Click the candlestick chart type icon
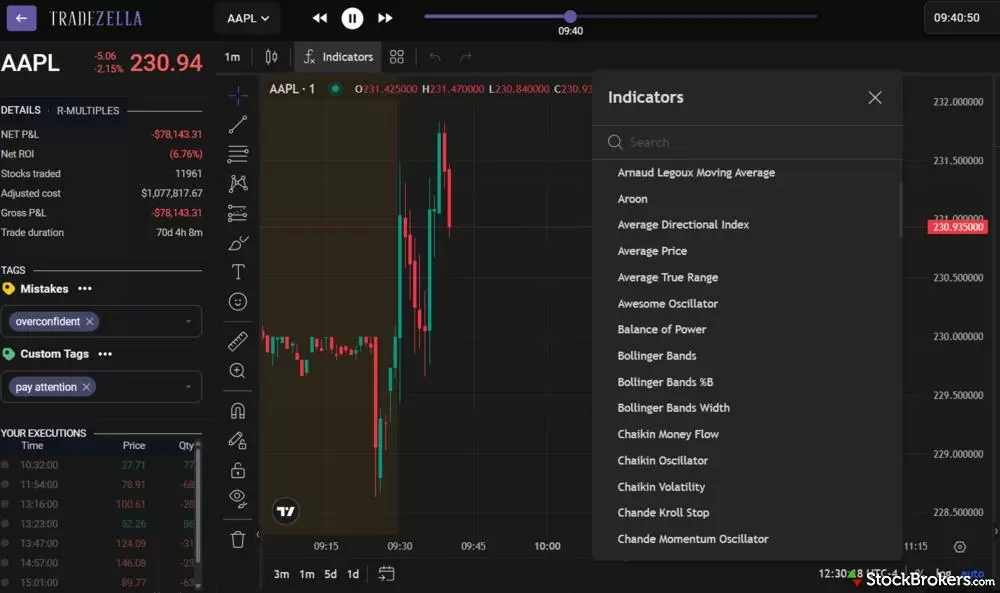 pos(271,57)
